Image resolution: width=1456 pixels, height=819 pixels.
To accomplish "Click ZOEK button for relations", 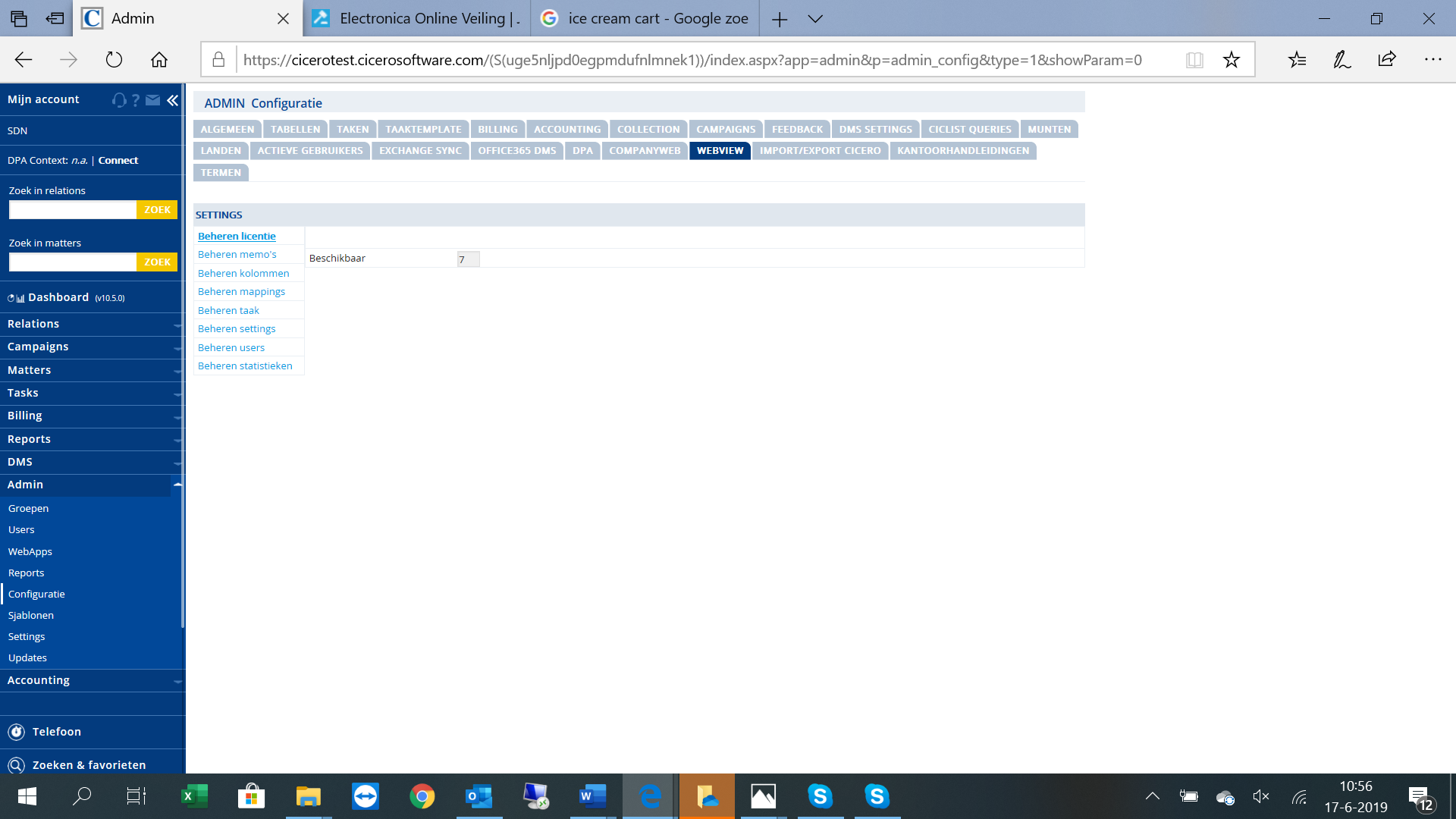I will pos(157,210).
